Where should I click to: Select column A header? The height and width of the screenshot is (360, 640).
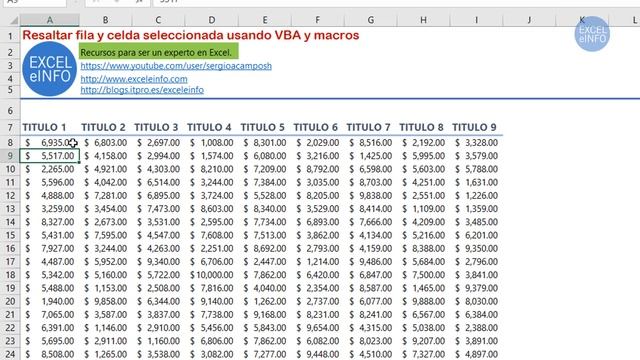click(x=50, y=20)
